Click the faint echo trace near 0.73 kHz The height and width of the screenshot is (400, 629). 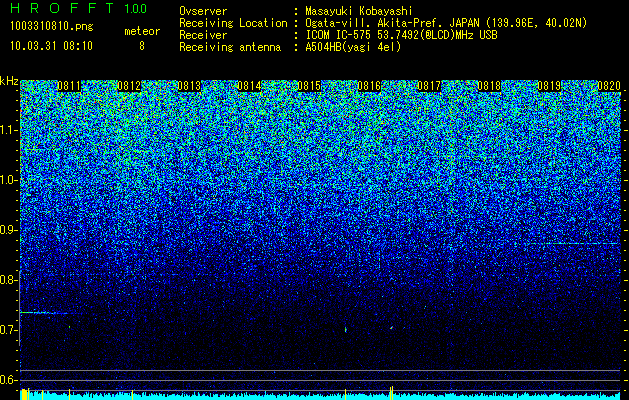point(49,313)
